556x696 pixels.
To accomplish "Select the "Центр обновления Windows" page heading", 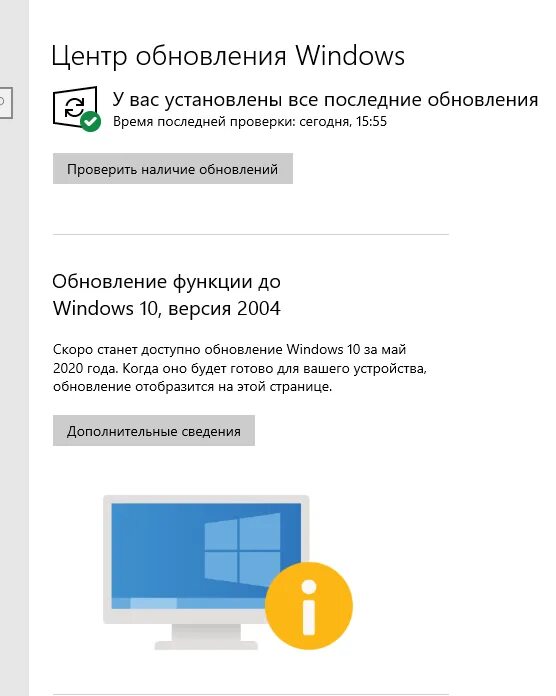I will (228, 56).
